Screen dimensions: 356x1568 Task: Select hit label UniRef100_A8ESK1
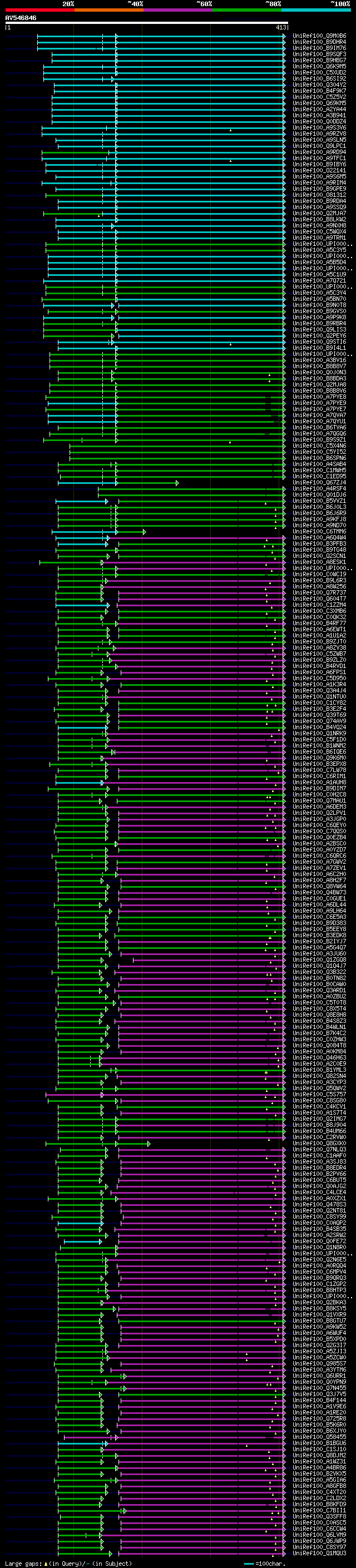pyautogui.click(x=319, y=562)
